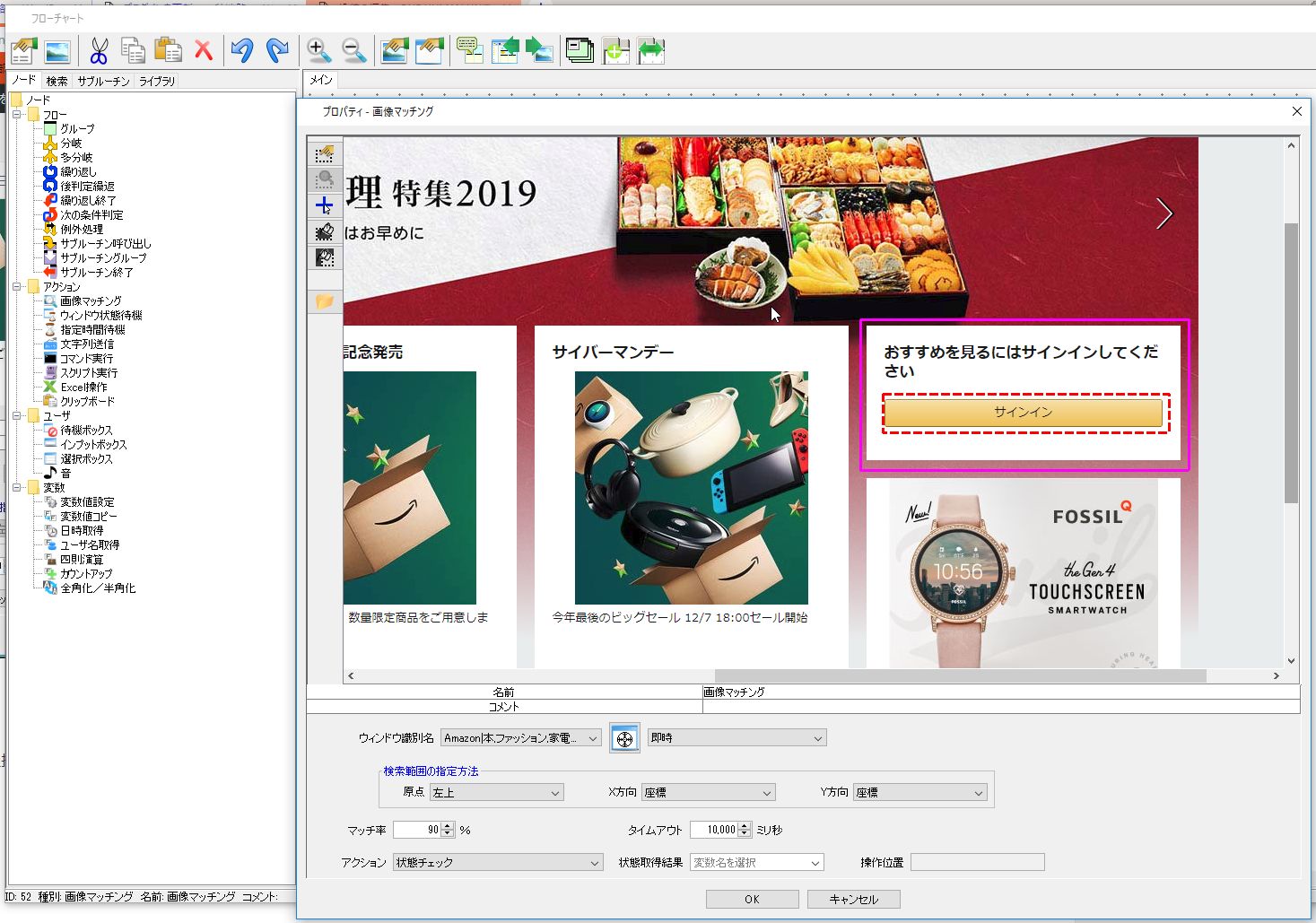Click the 操作位置 input field
The width and height of the screenshot is (1316, 923).
pos(978,863)
